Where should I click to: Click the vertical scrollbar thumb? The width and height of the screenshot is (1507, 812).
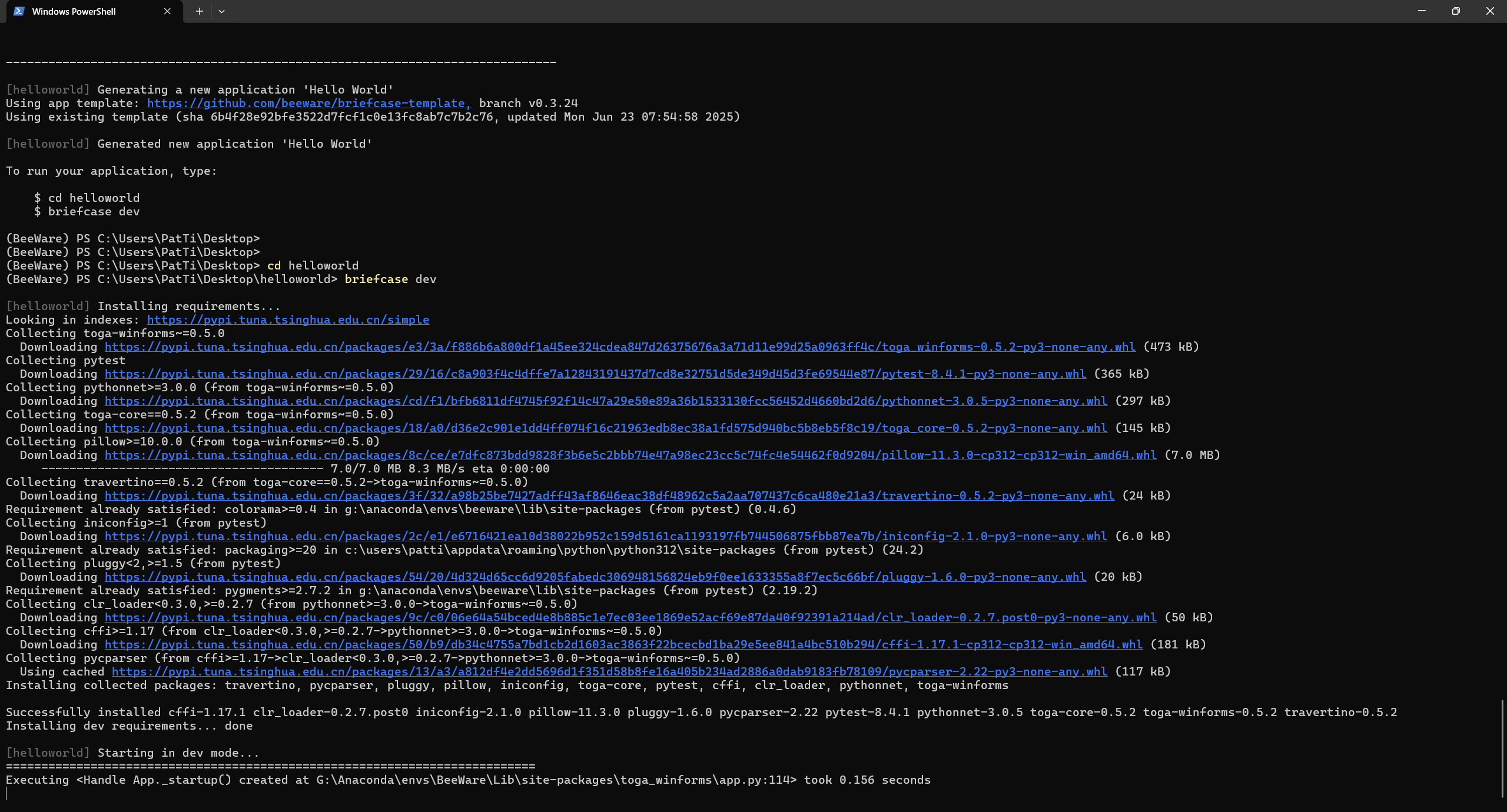pyautogui.click(x=1503, y=748)
